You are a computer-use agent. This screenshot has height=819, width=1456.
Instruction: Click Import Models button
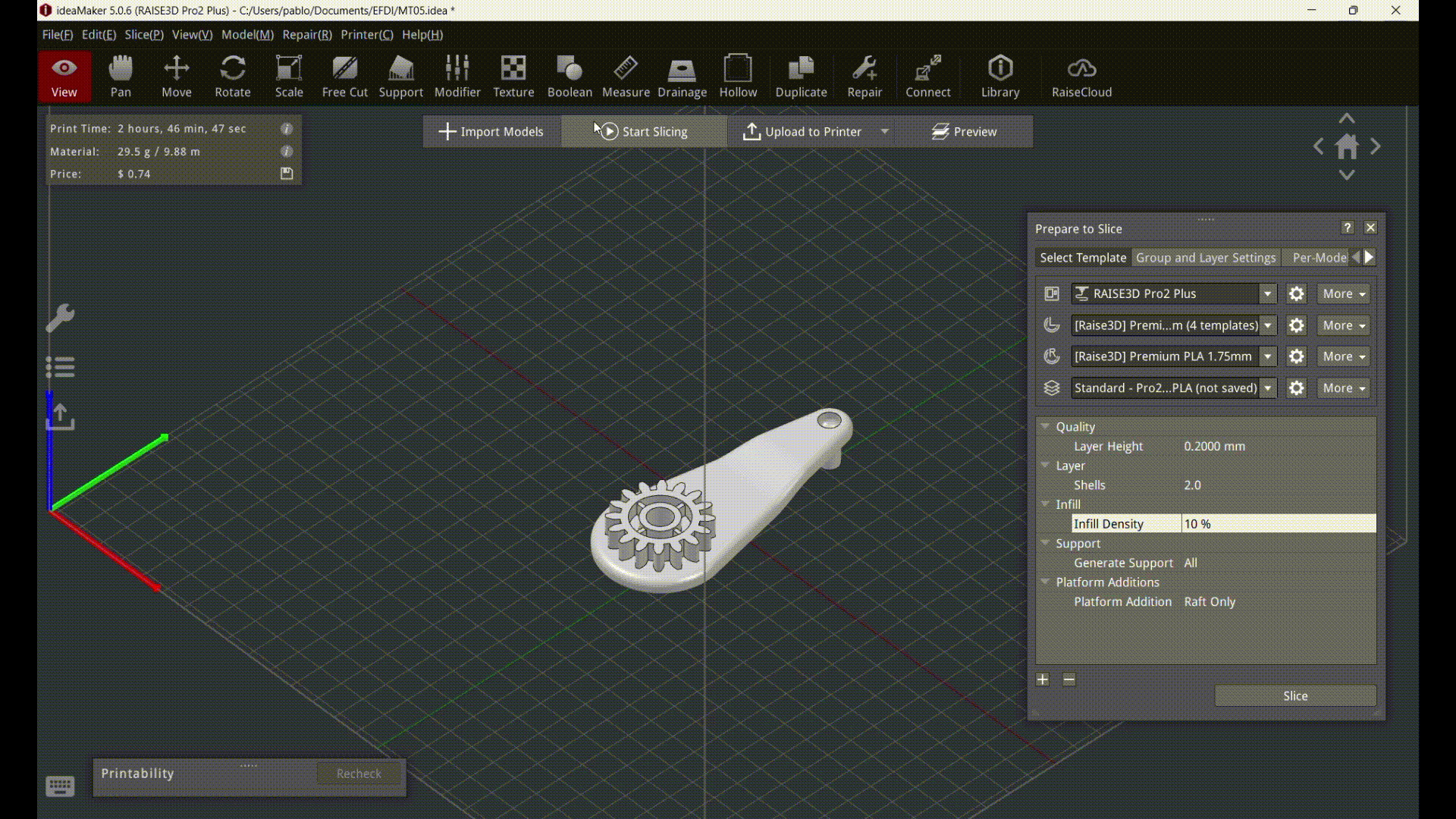pos(491,132)
